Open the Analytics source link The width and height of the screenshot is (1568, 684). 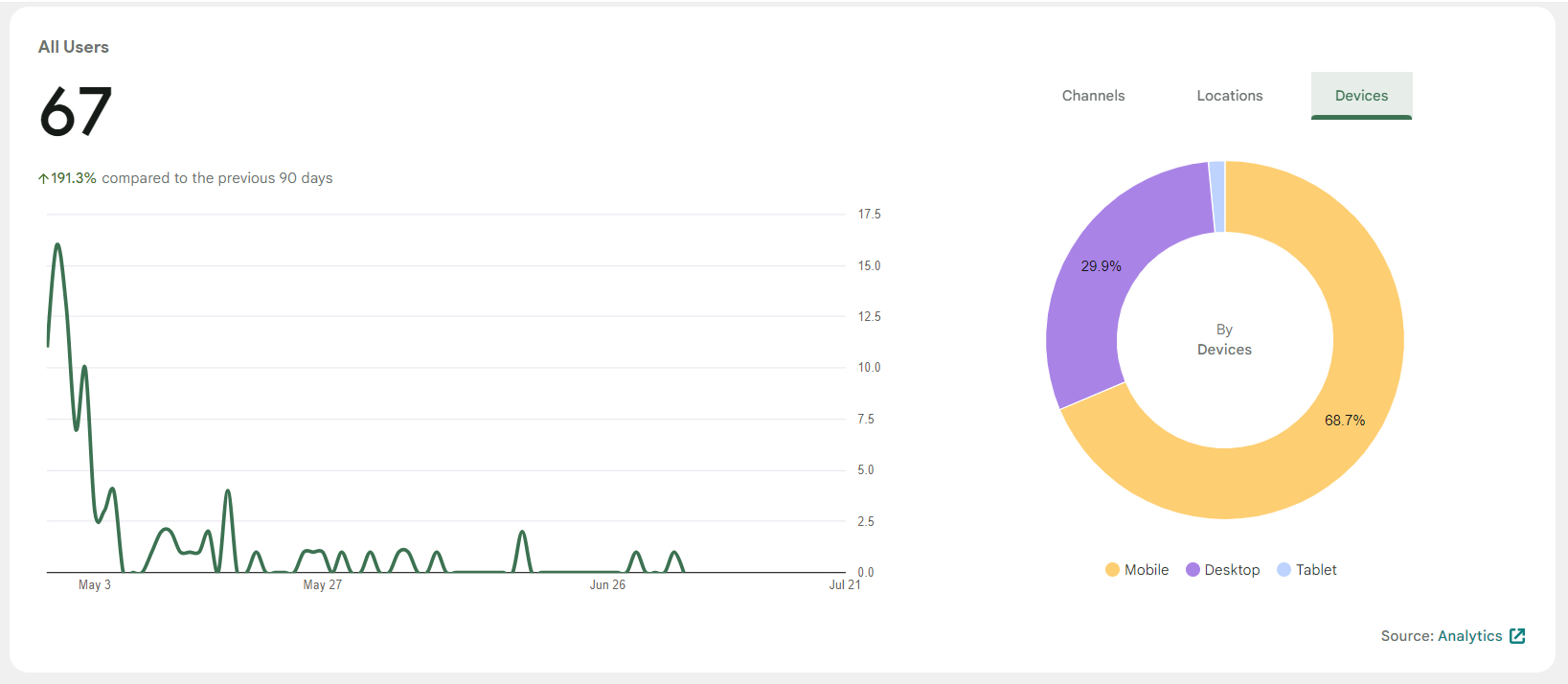coord(1469,636)
